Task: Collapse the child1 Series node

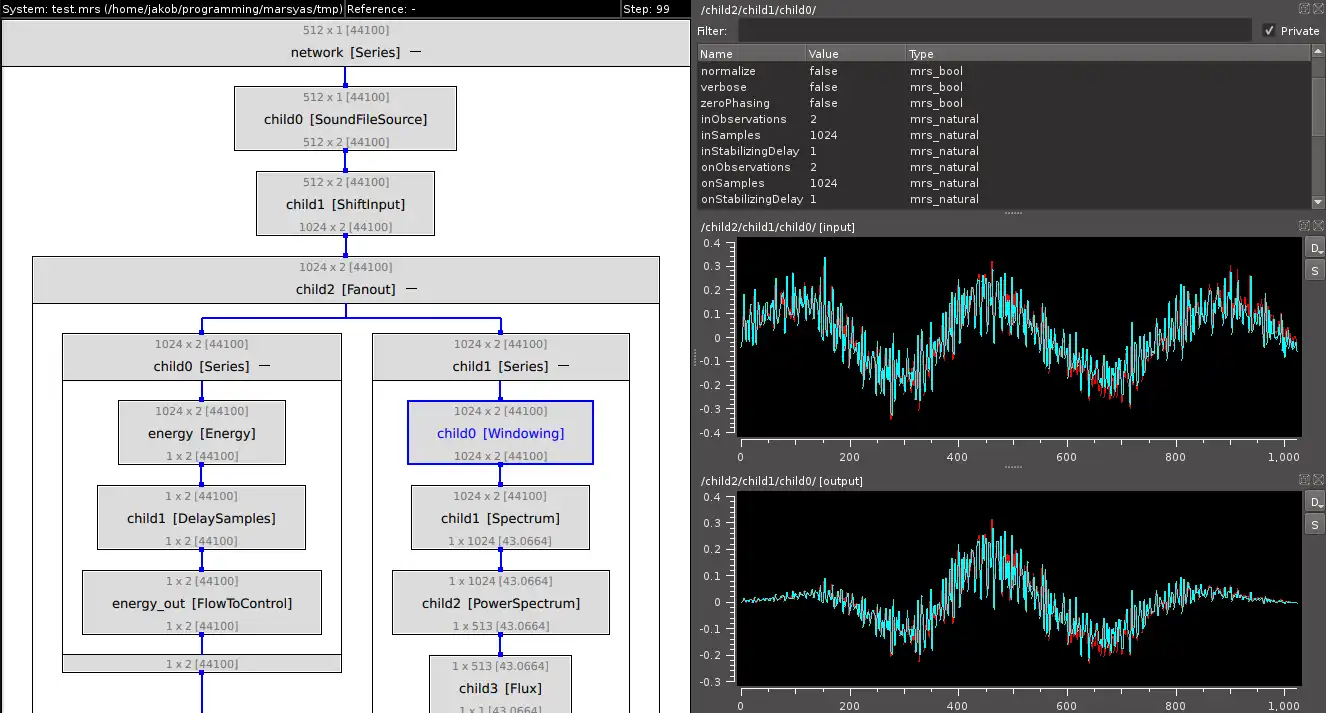Action: [x=563, y=366]
